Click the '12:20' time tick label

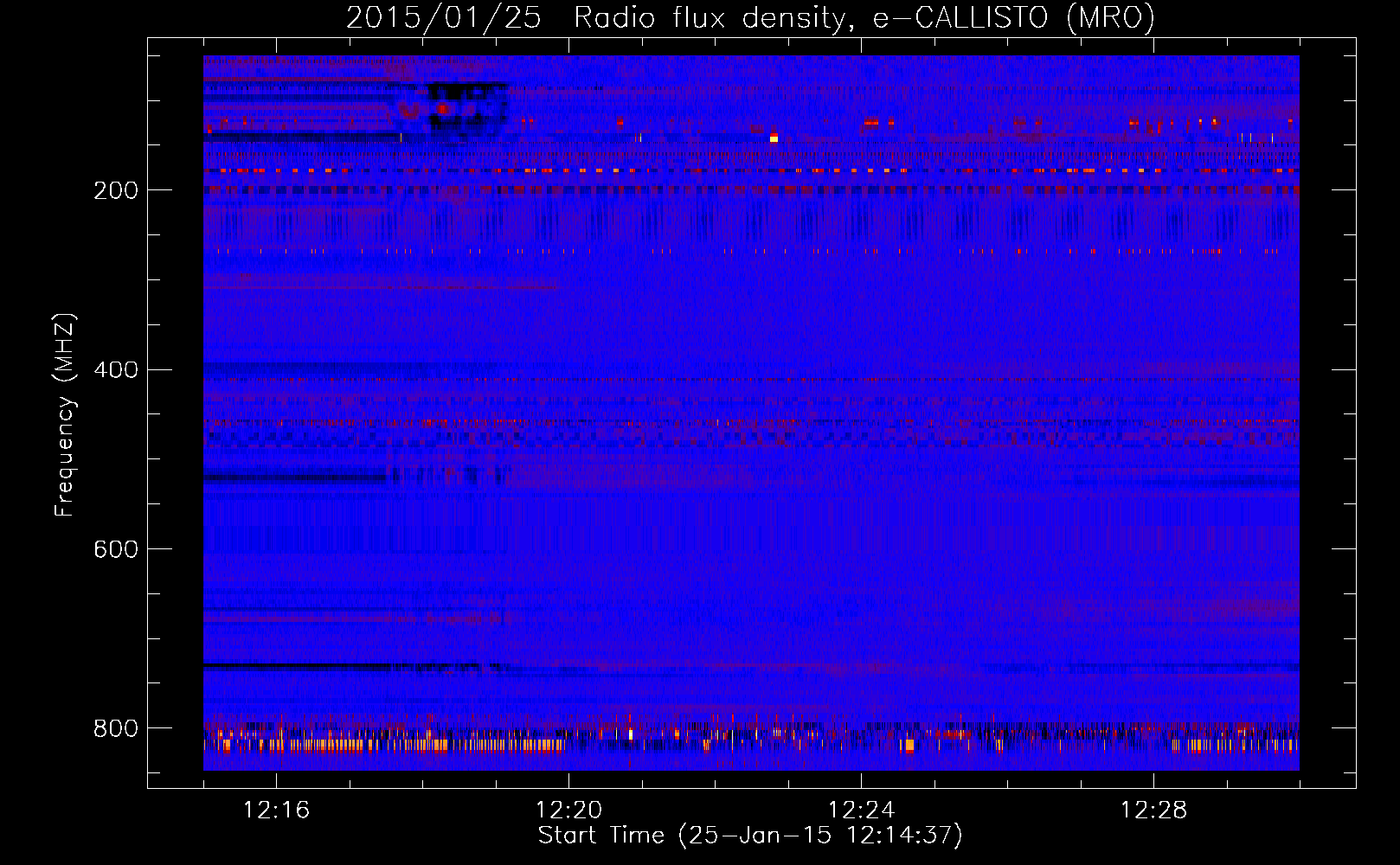pyautogui.click(x=568, y=811)
